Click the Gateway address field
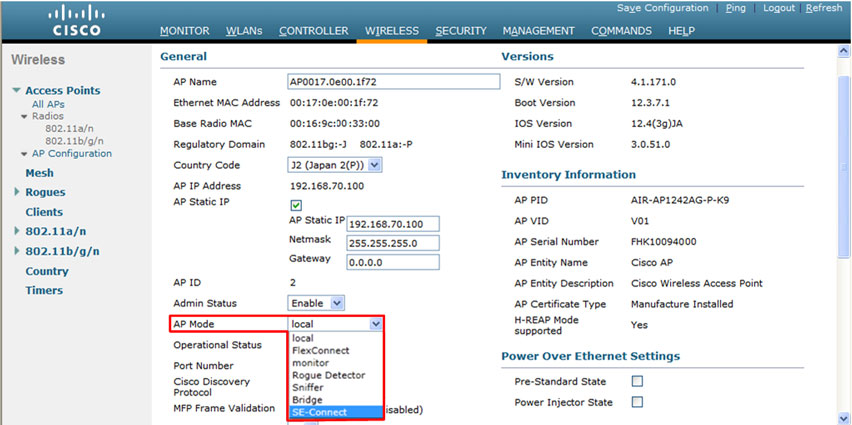 (x=392, y=262)
